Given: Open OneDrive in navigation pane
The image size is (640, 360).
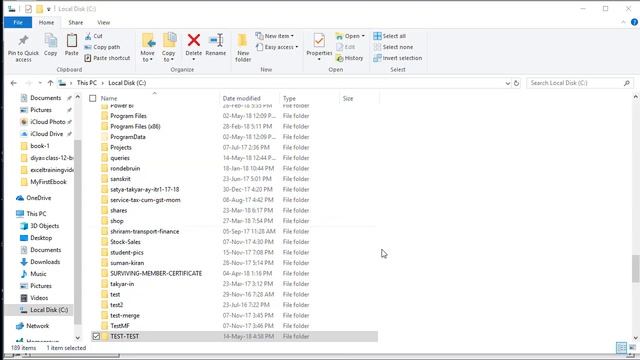Looking at the screenshot, I should (x=34, y=198).
